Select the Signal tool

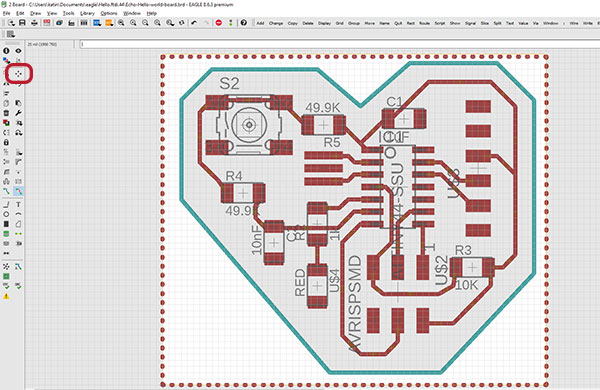pyautogui.click(x=18, y=234)
